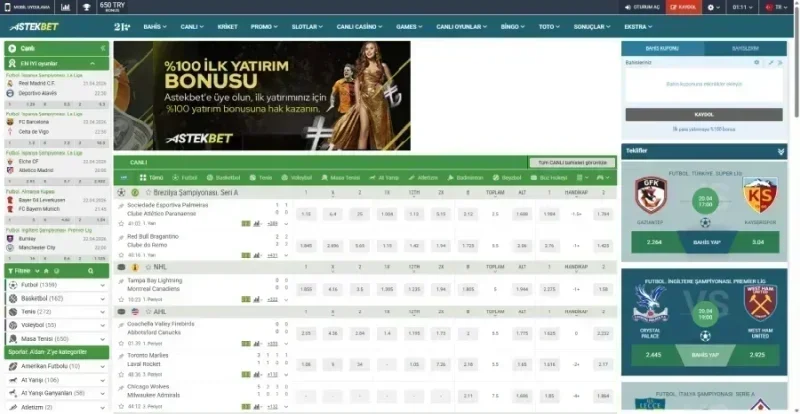Select the Buz Hokeyi filter in live bar
This screenshot has width=800, height=414.
point(549,178)
